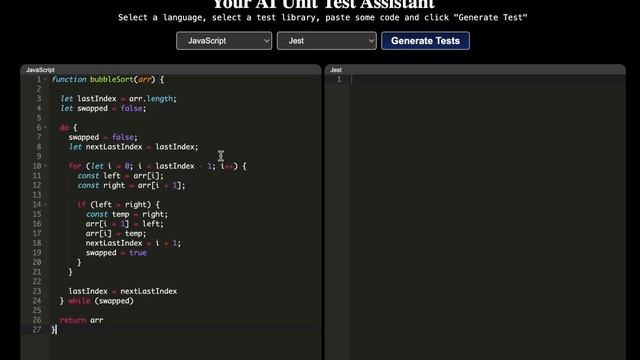Screen dimensions: 640x360
Task: Collapse the fold arrow on line 1
Action: (x=45, y=80)
